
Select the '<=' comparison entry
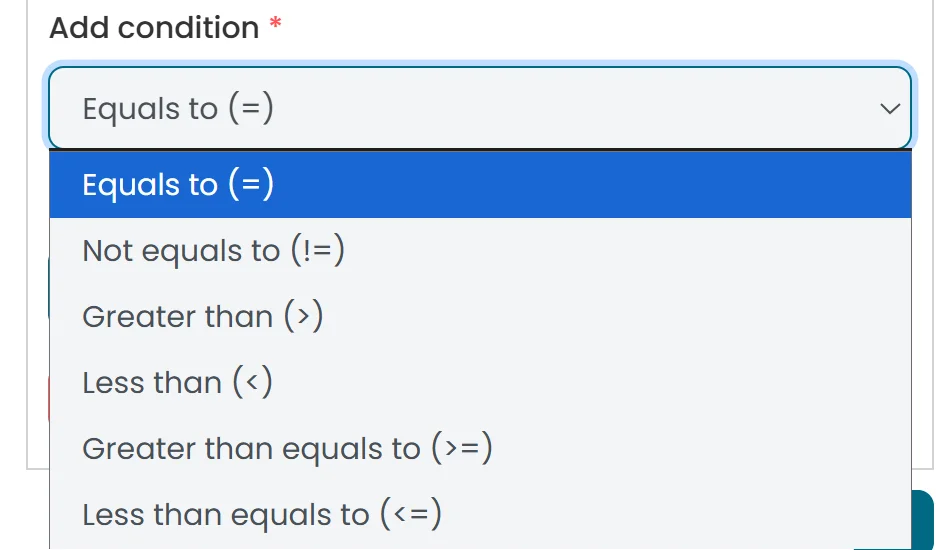[262, 514]
